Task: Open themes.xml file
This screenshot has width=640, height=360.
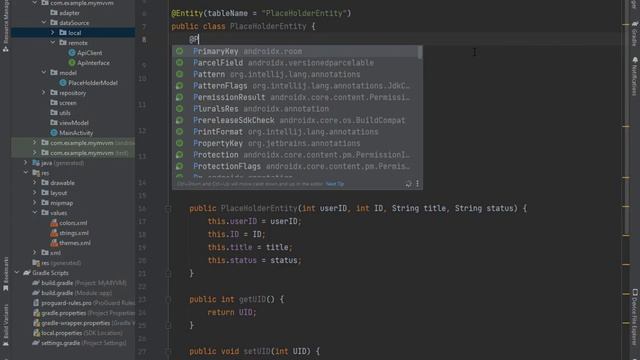Action: point(70,243)
